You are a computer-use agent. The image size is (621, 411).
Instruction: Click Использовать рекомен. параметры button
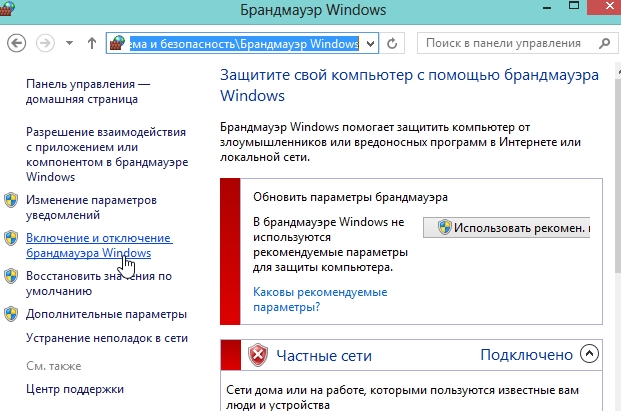point(507,228)
